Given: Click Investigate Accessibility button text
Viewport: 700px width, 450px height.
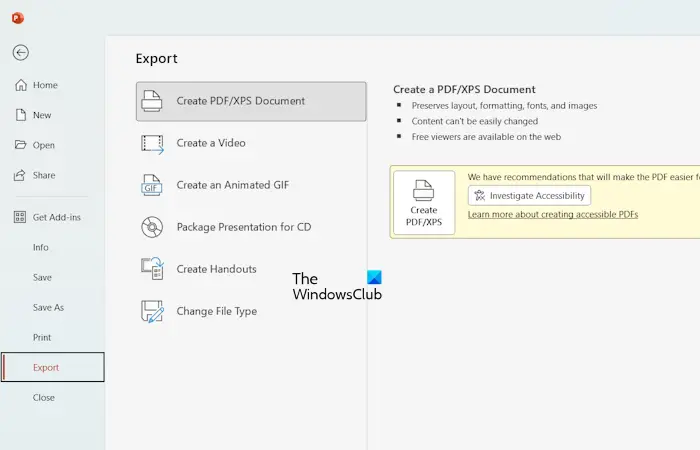Looking at the screenshot, I should point(537,196).
